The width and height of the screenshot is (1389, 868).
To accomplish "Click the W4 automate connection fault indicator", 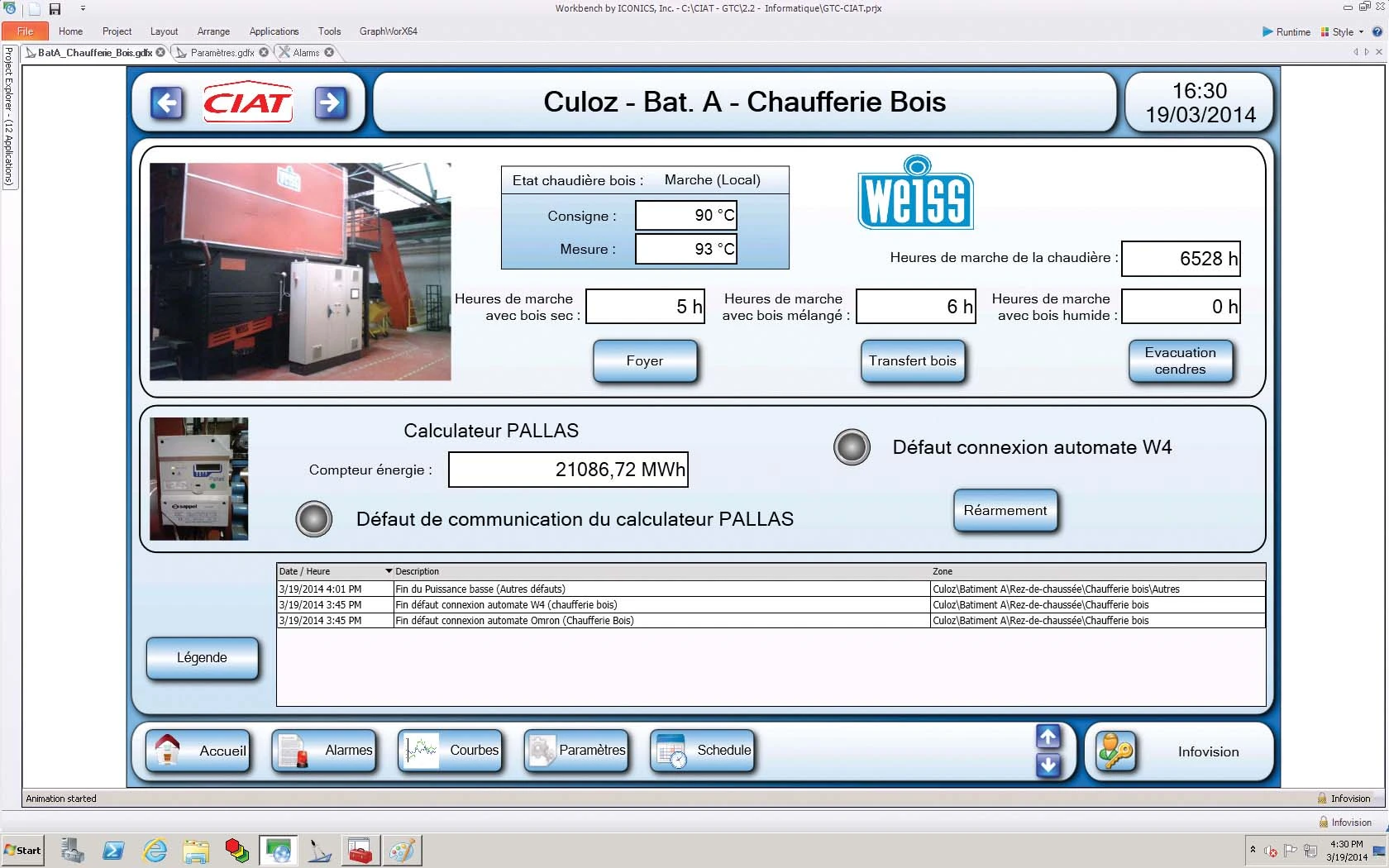I will point(852,447).
